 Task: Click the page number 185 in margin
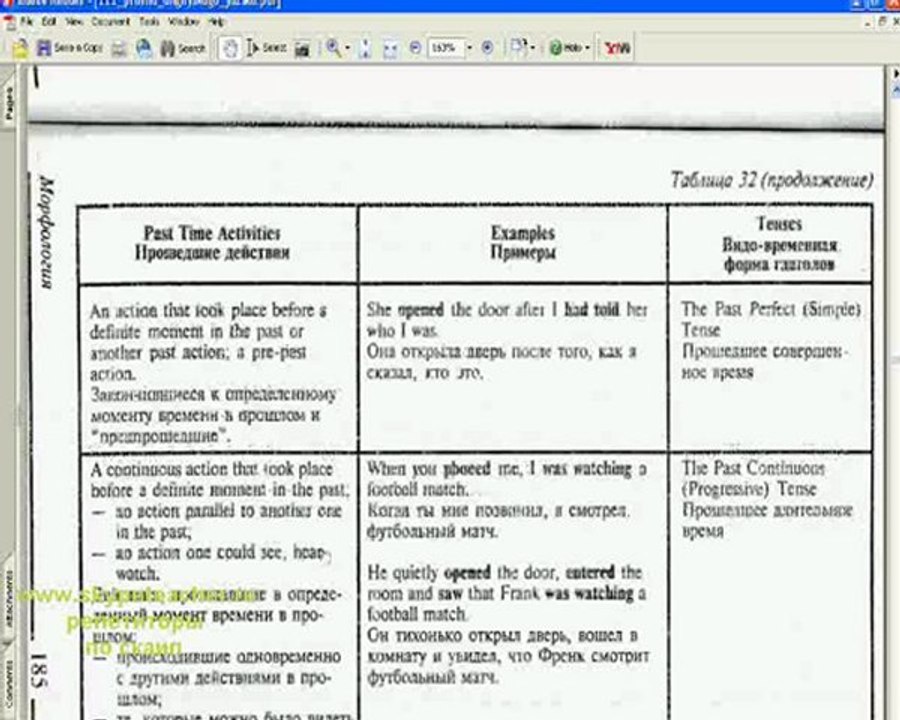click(40, 671)
